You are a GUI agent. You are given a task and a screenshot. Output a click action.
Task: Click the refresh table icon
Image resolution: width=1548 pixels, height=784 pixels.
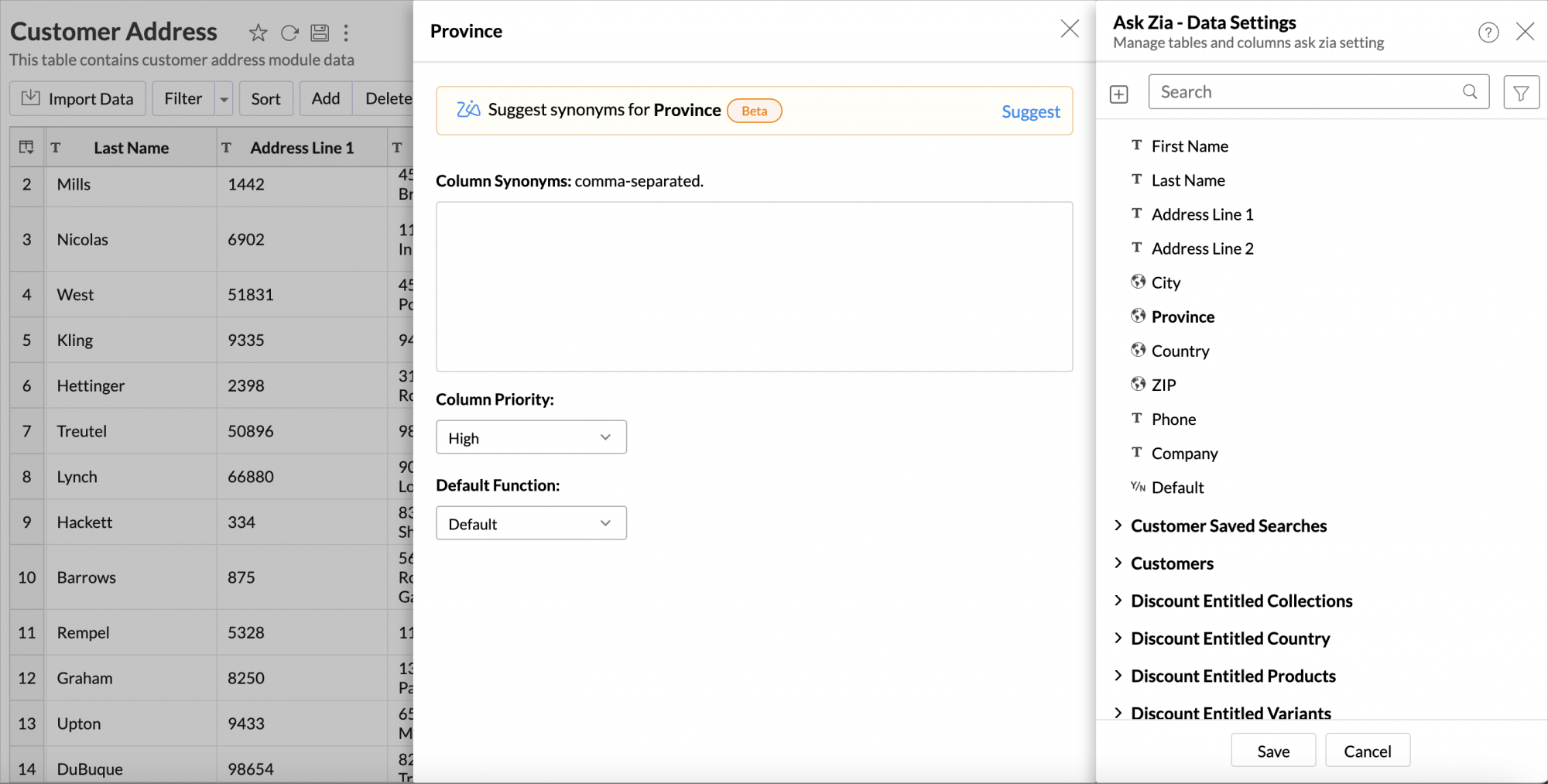pyautogui.click(x=289, y=33)
